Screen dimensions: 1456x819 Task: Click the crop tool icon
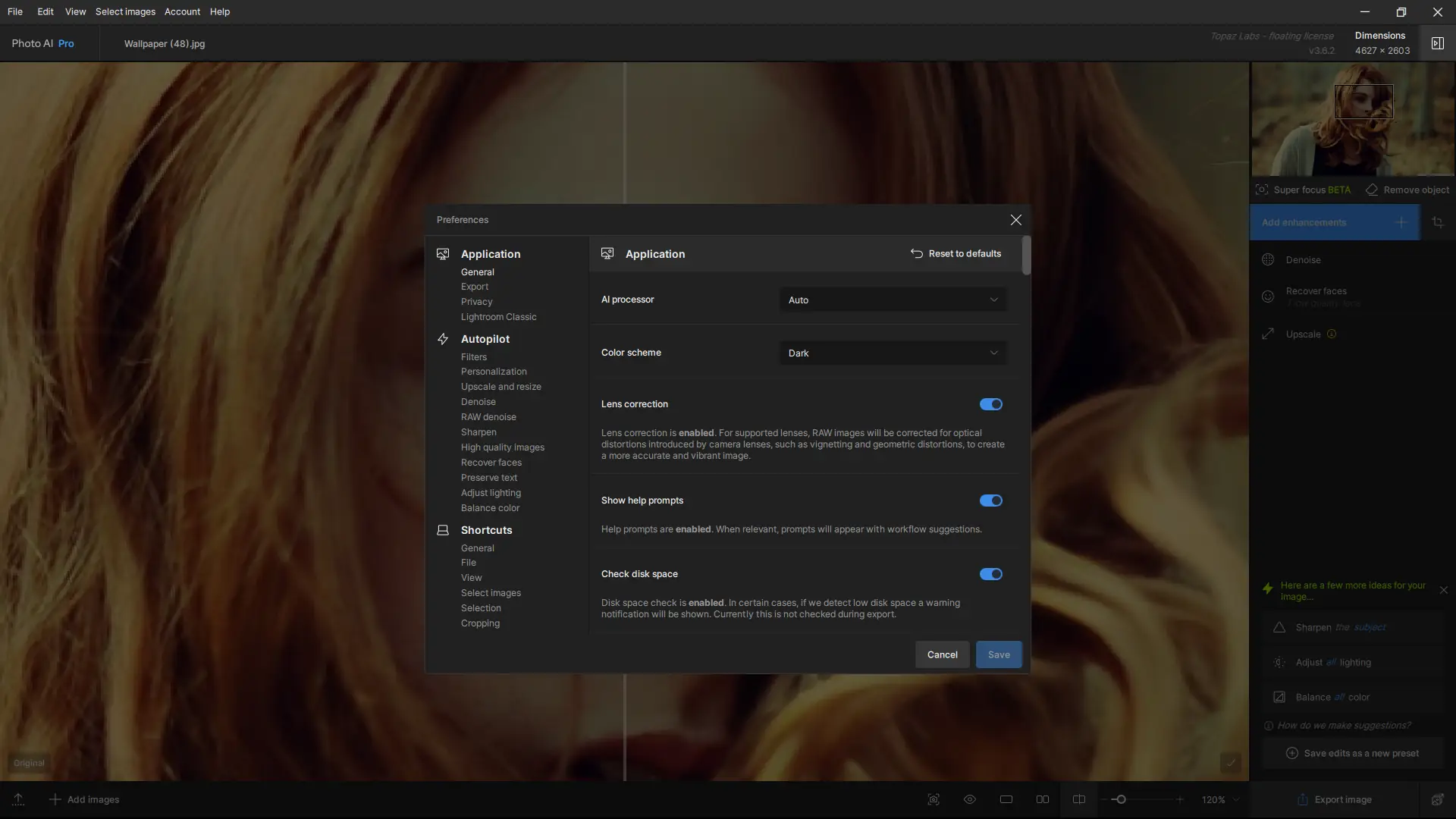(1438, 222)
